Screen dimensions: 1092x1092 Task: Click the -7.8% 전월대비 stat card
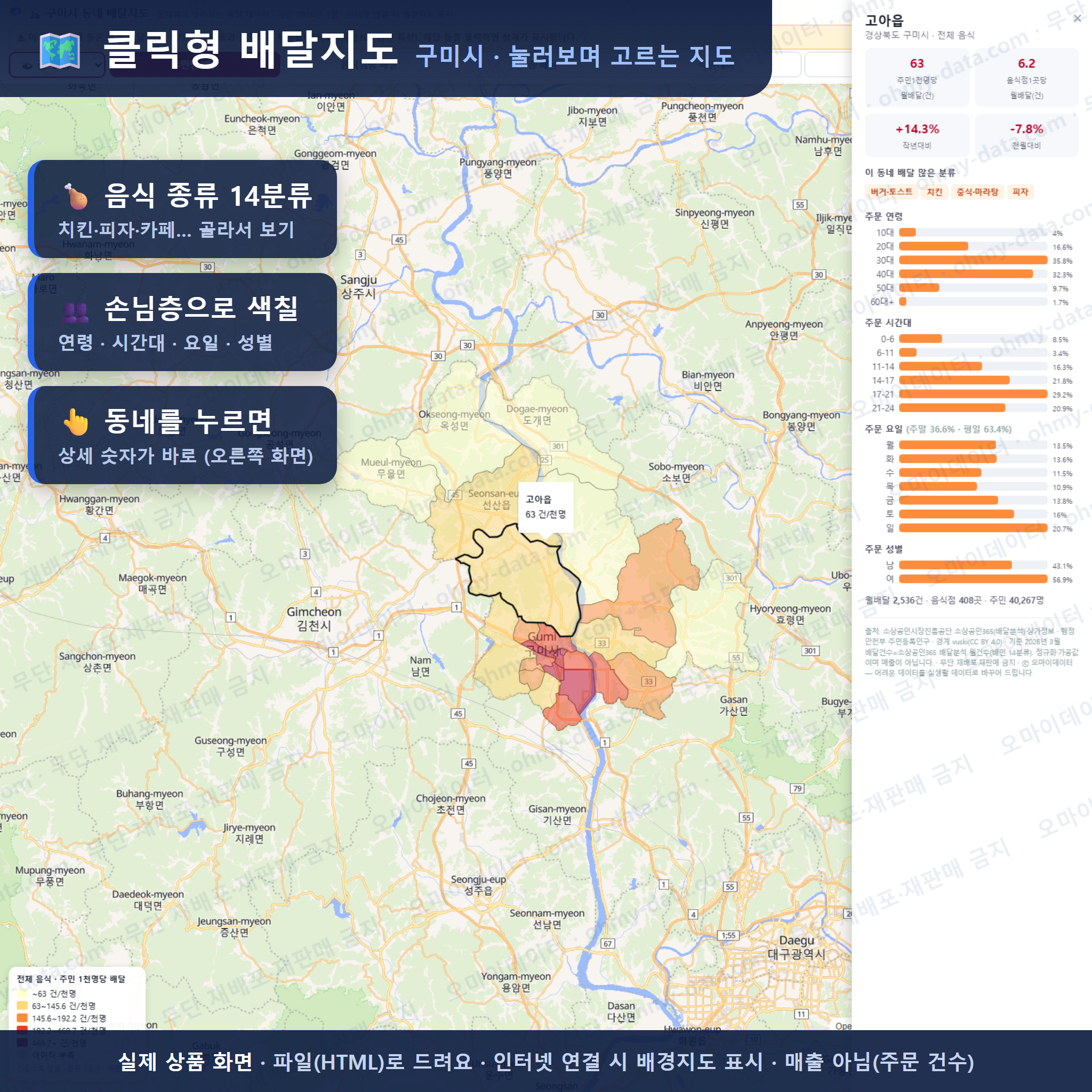point(1026,135)
